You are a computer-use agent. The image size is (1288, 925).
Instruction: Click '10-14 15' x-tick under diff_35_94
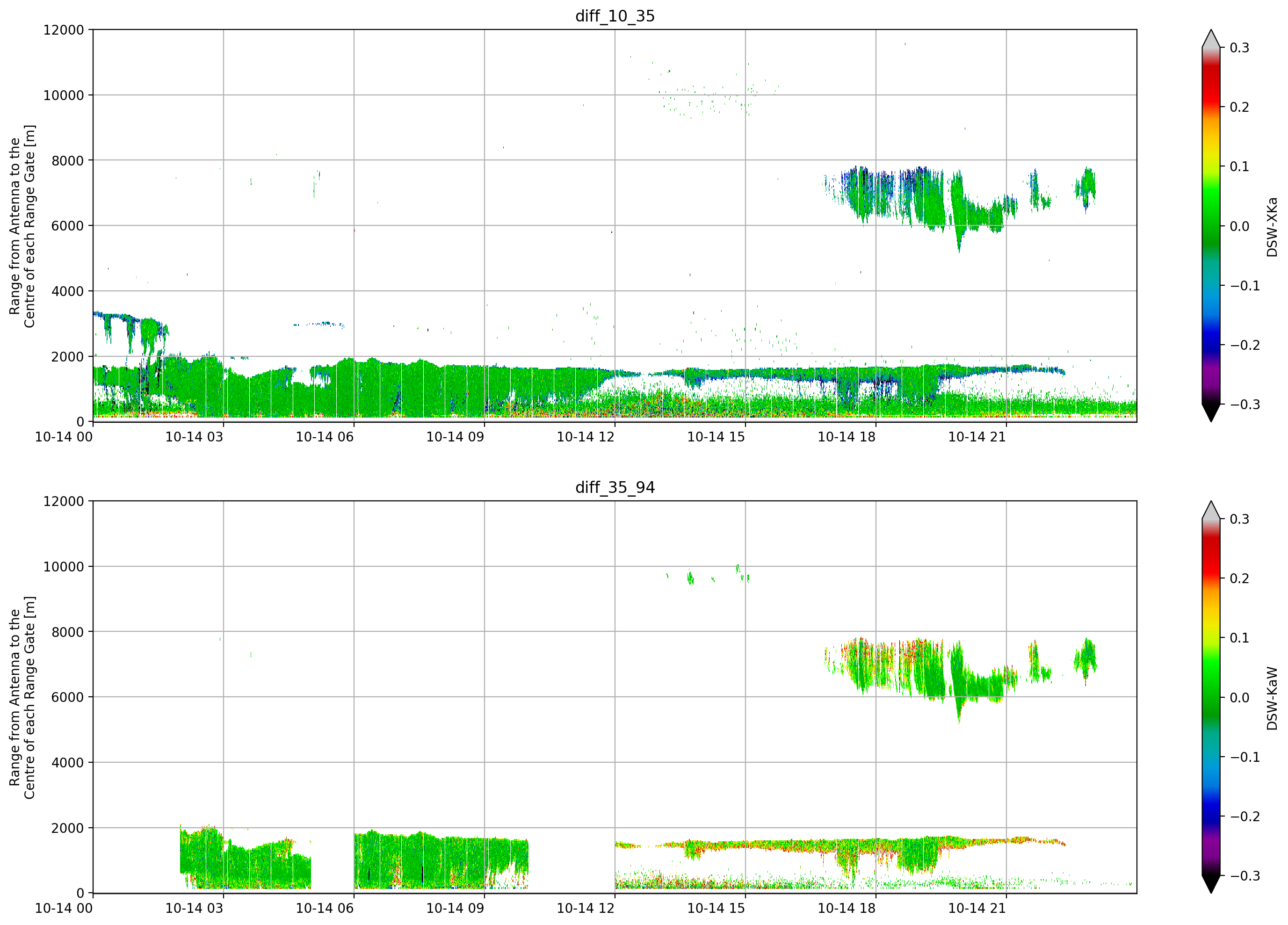[x=716, y=908]
